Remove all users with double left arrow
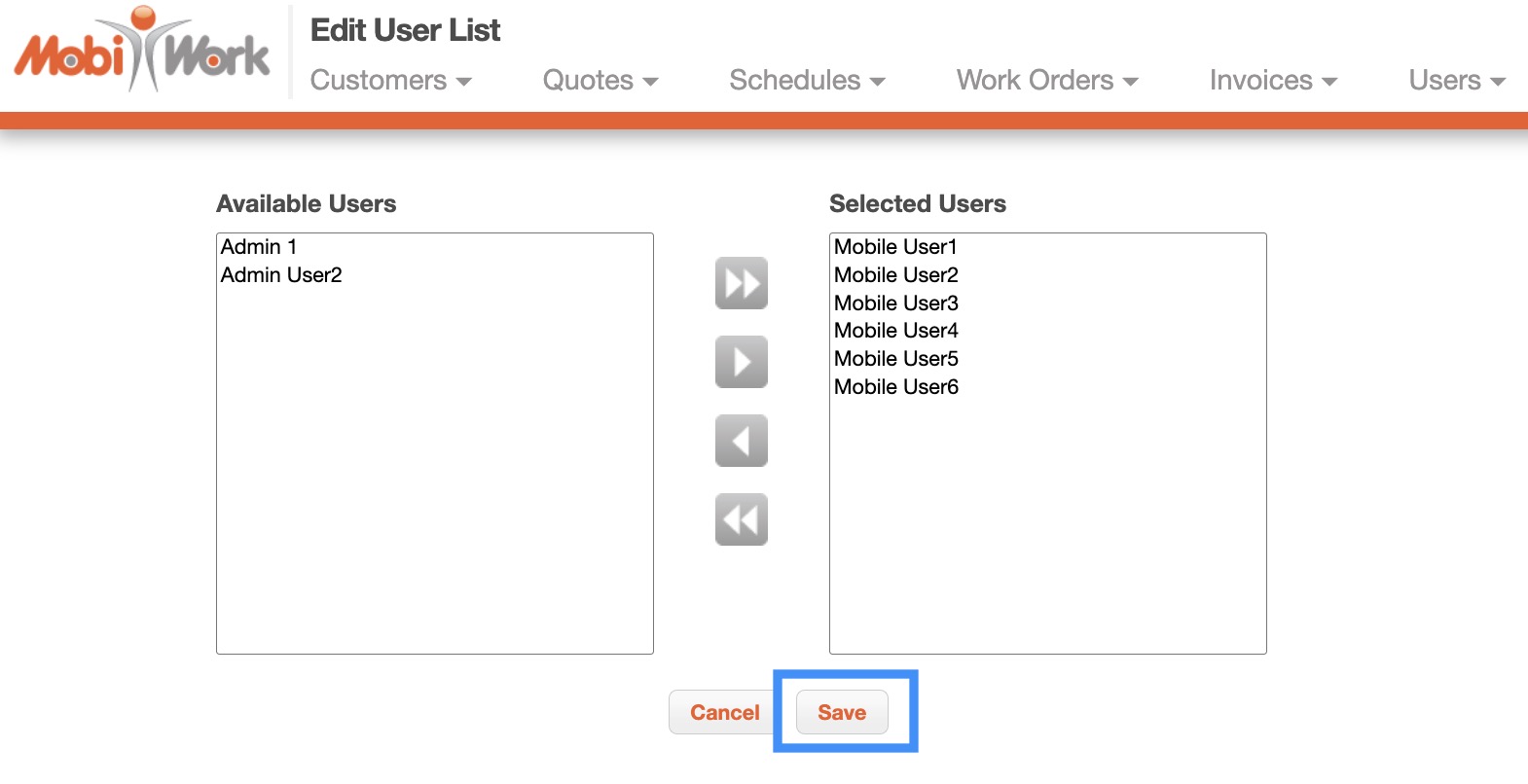This screenshot has width=1528, height=784. [x=741, y=519]
